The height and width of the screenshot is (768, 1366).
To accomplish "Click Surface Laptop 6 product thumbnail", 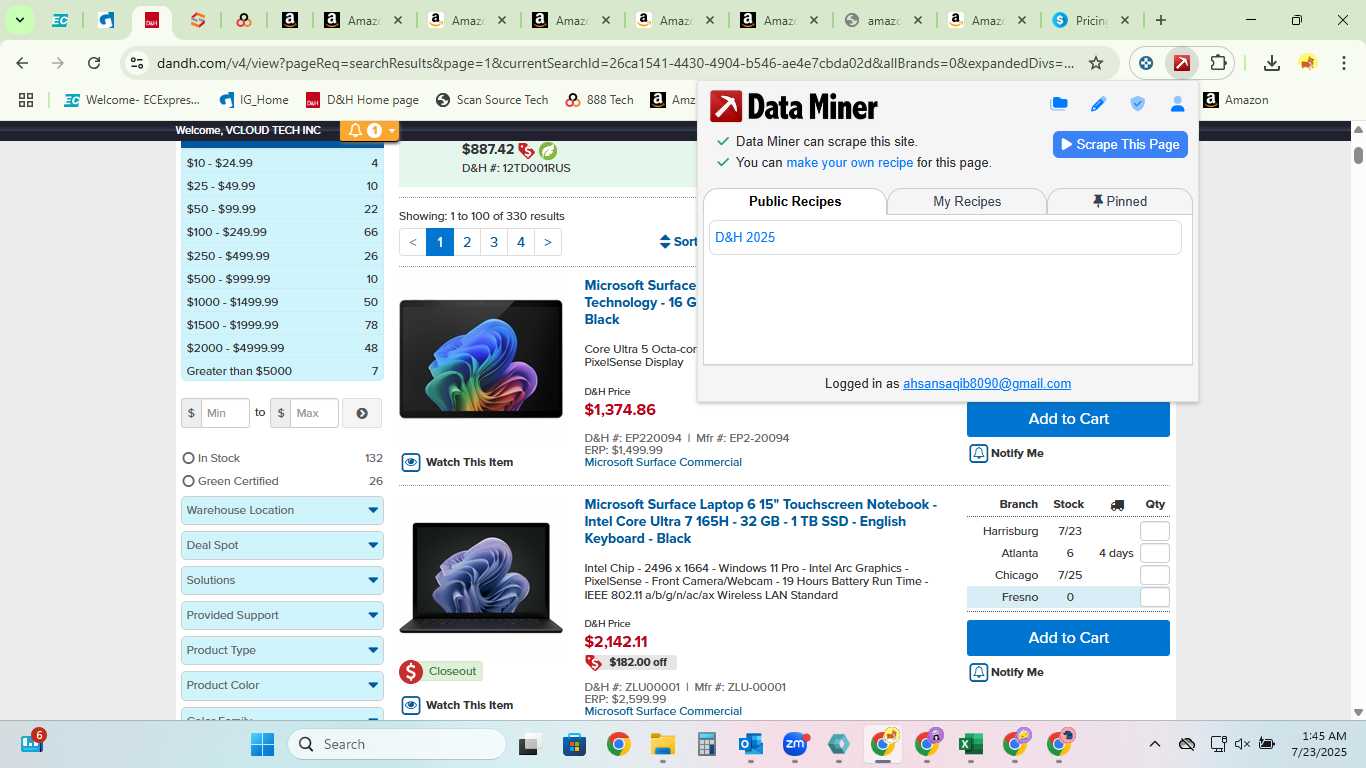I will tap(481, 578).
